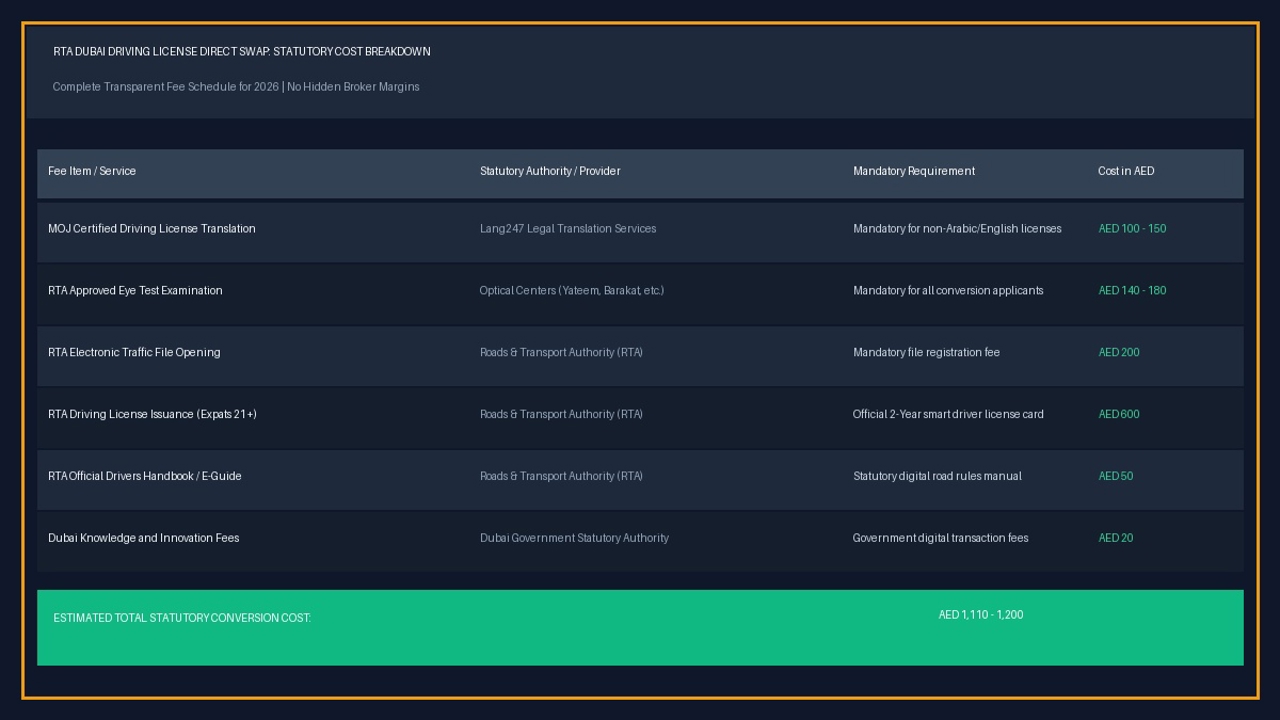Viewport: 1280px width, 720px height.
Task: Select the 'AED 50' cost value
Action: click(x=1116, y=477)
